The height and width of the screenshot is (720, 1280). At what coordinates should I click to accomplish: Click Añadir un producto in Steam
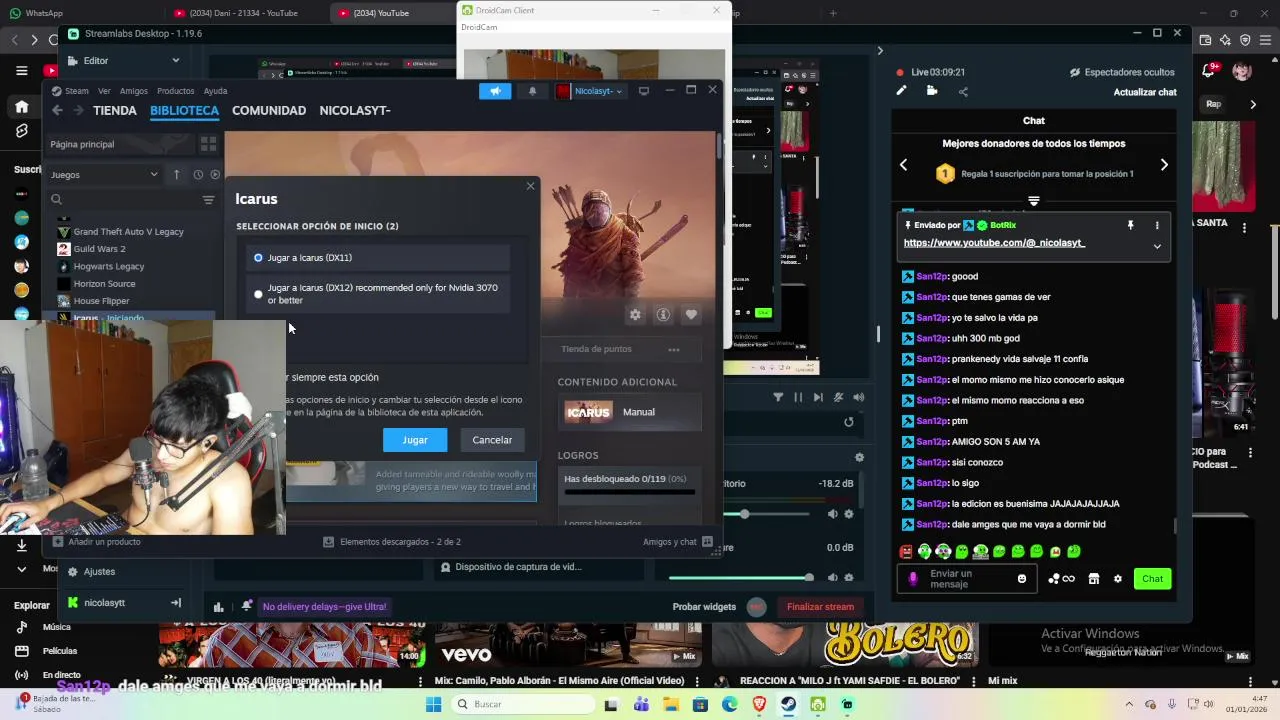pos(97,542)
